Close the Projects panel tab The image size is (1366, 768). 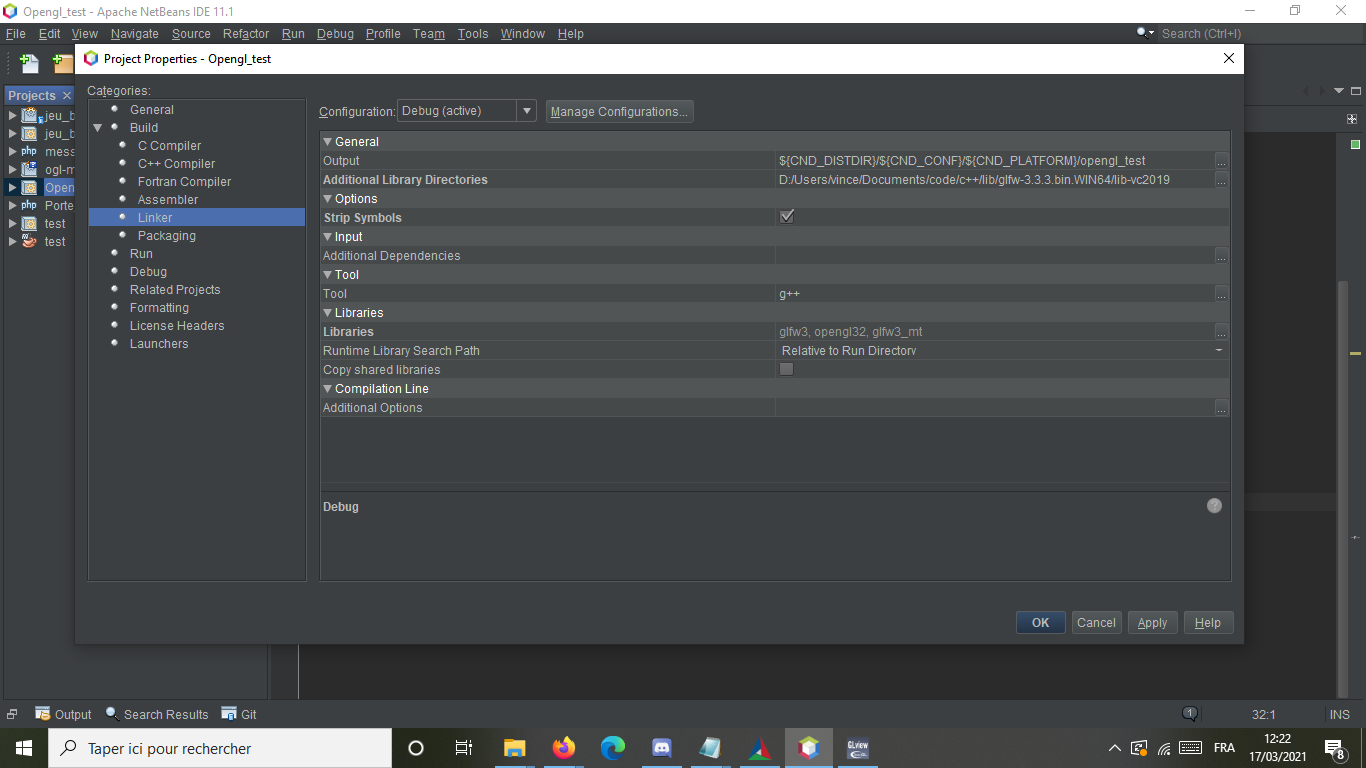67,96
